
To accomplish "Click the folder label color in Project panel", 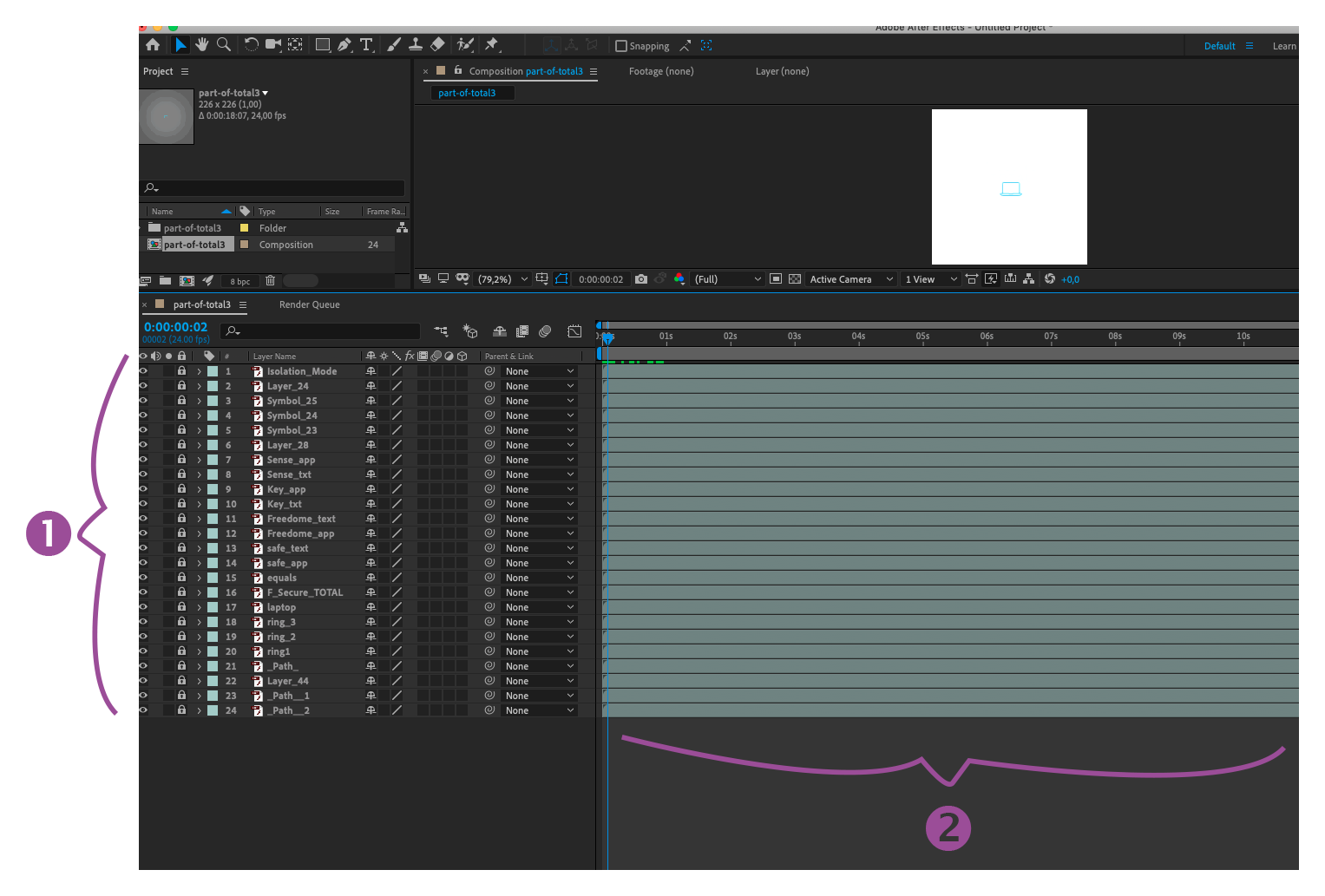I will point(244,228).
